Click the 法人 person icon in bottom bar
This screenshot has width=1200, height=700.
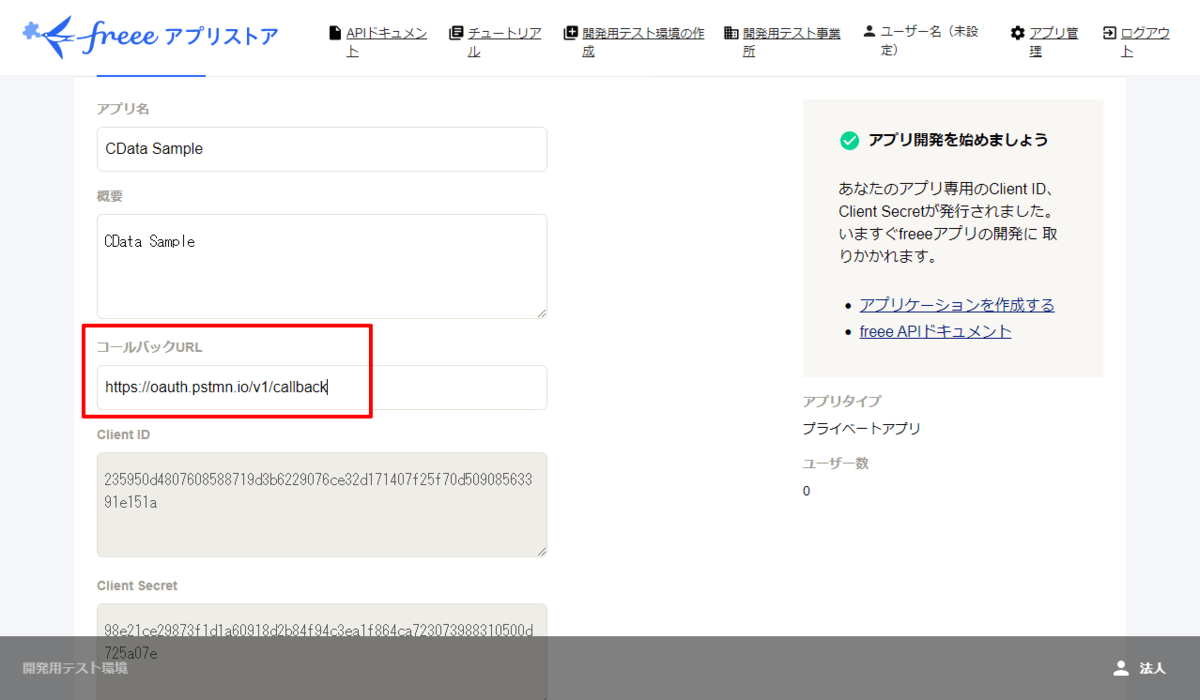click(1121, 668)
